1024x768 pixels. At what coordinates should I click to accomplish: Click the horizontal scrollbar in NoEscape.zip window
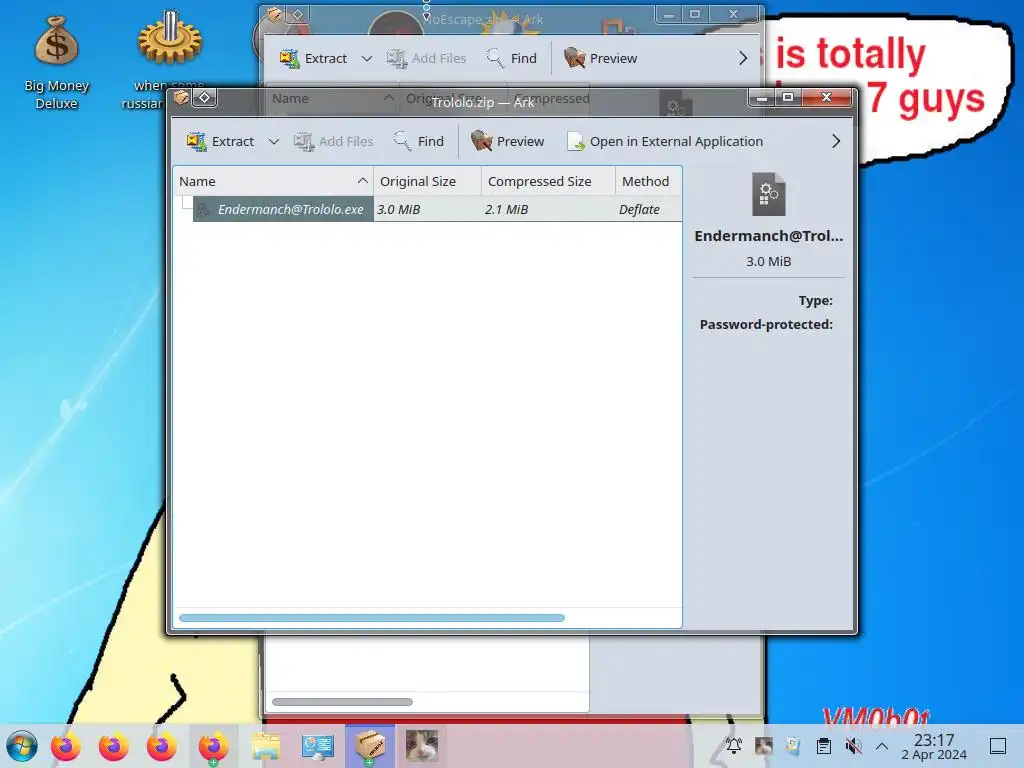(x=342, y=702)
